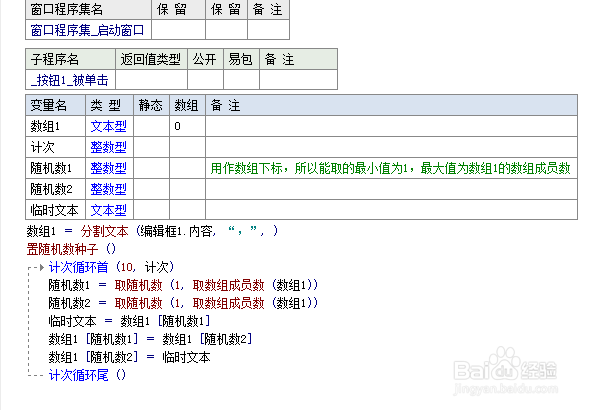Click the green remark text of 随机数1
The width and height of the screenshot is (592, 410).
tap(390, 168)
